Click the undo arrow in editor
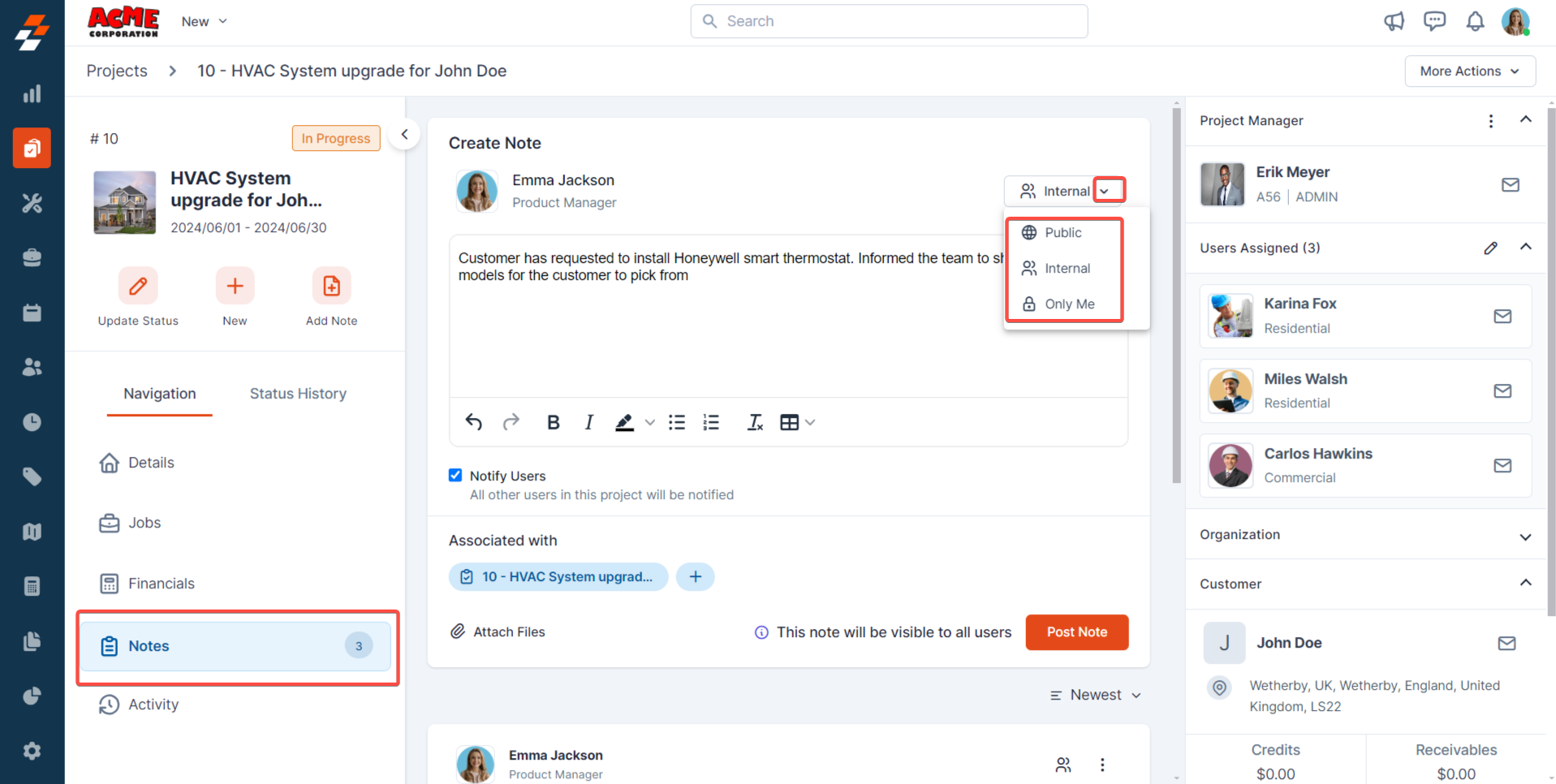This screenshot has width=1556, height=784. pos(474,422)
